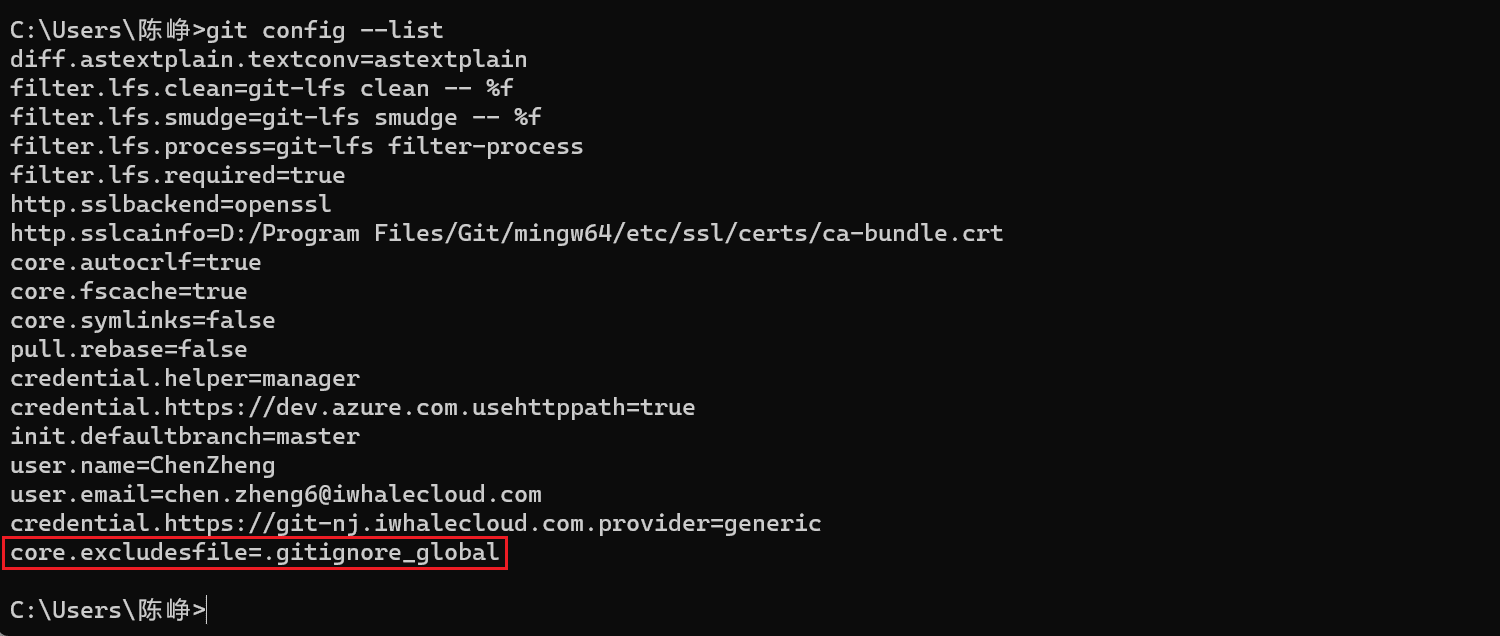Image resolution: width=1500 pixels, height=636 pixels.
Task: Click the user.name=ChenZheng line
Action: tap(142, 465)
